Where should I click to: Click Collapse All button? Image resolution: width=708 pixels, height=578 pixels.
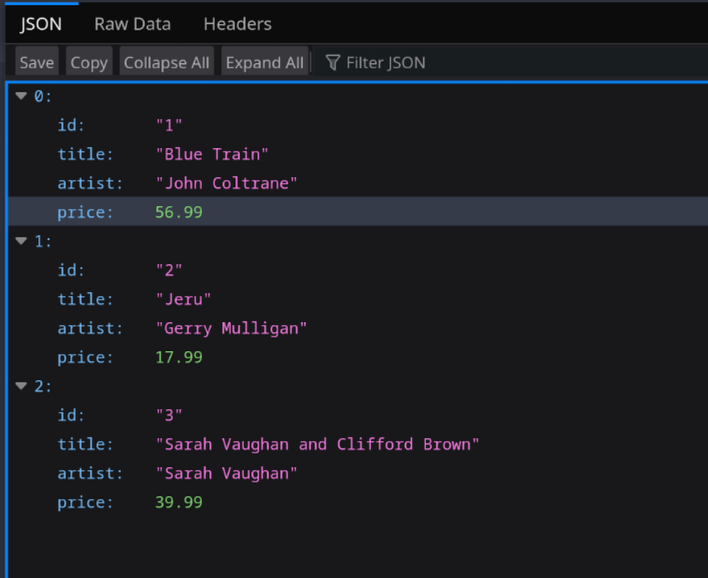point(166,62)
